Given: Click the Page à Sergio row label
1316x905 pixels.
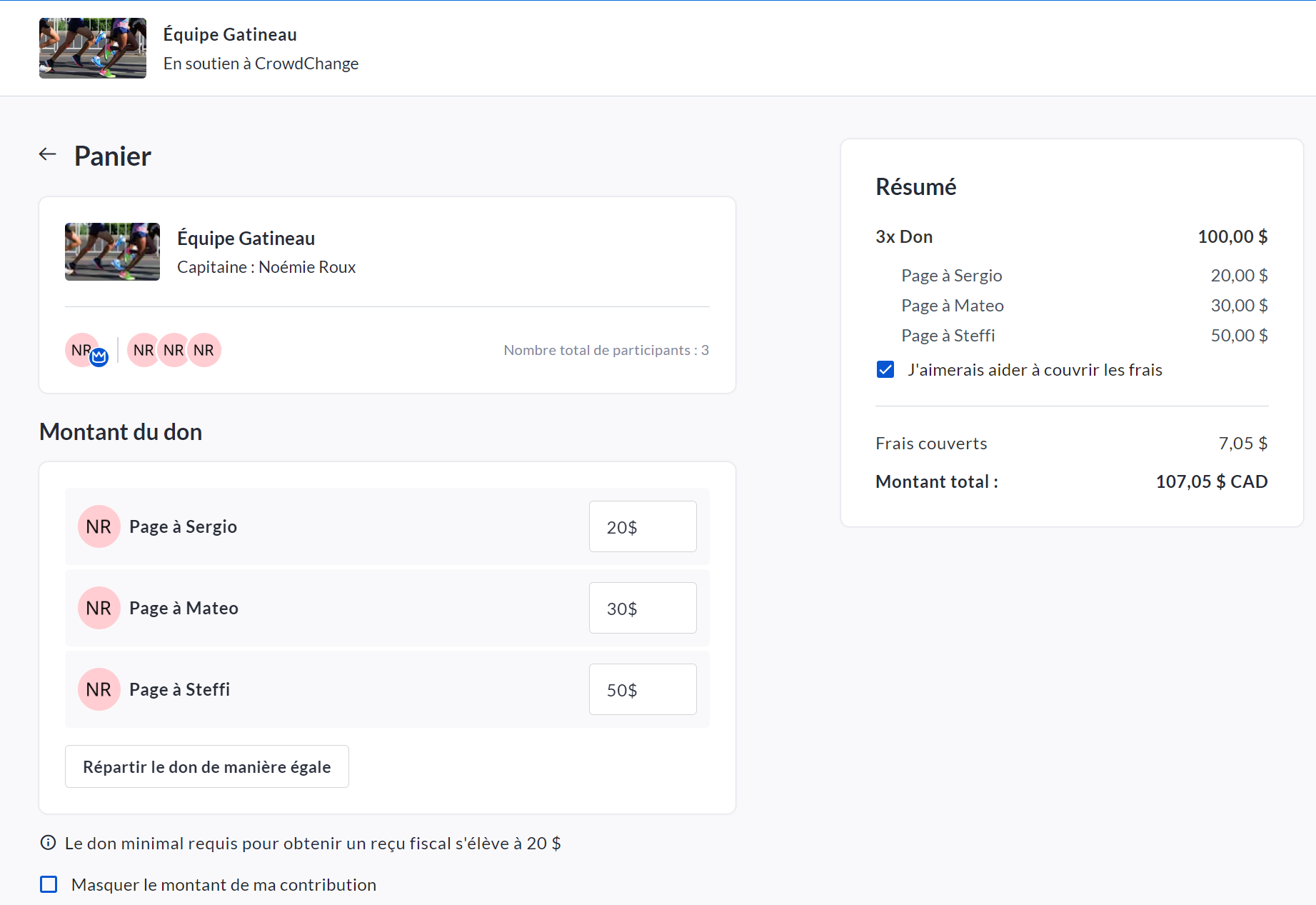Looking at the screenshot, I should point(183,526).
